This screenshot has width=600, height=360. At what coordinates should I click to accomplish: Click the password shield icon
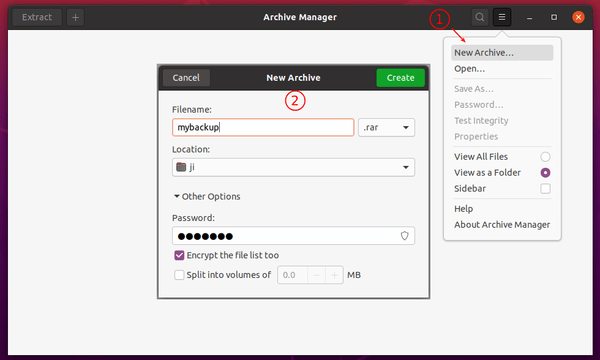(404, 236)
